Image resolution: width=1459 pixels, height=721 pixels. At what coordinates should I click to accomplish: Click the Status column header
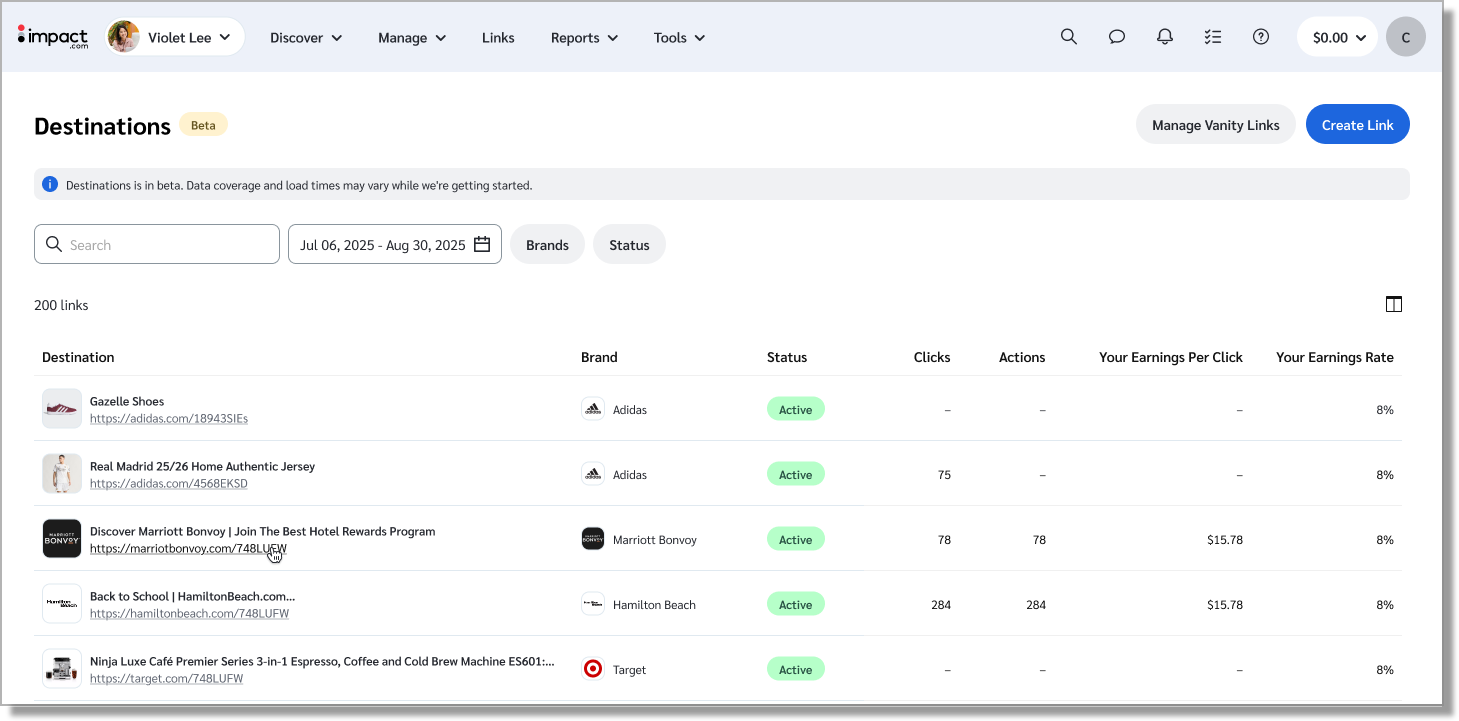[x=787, y=357]
